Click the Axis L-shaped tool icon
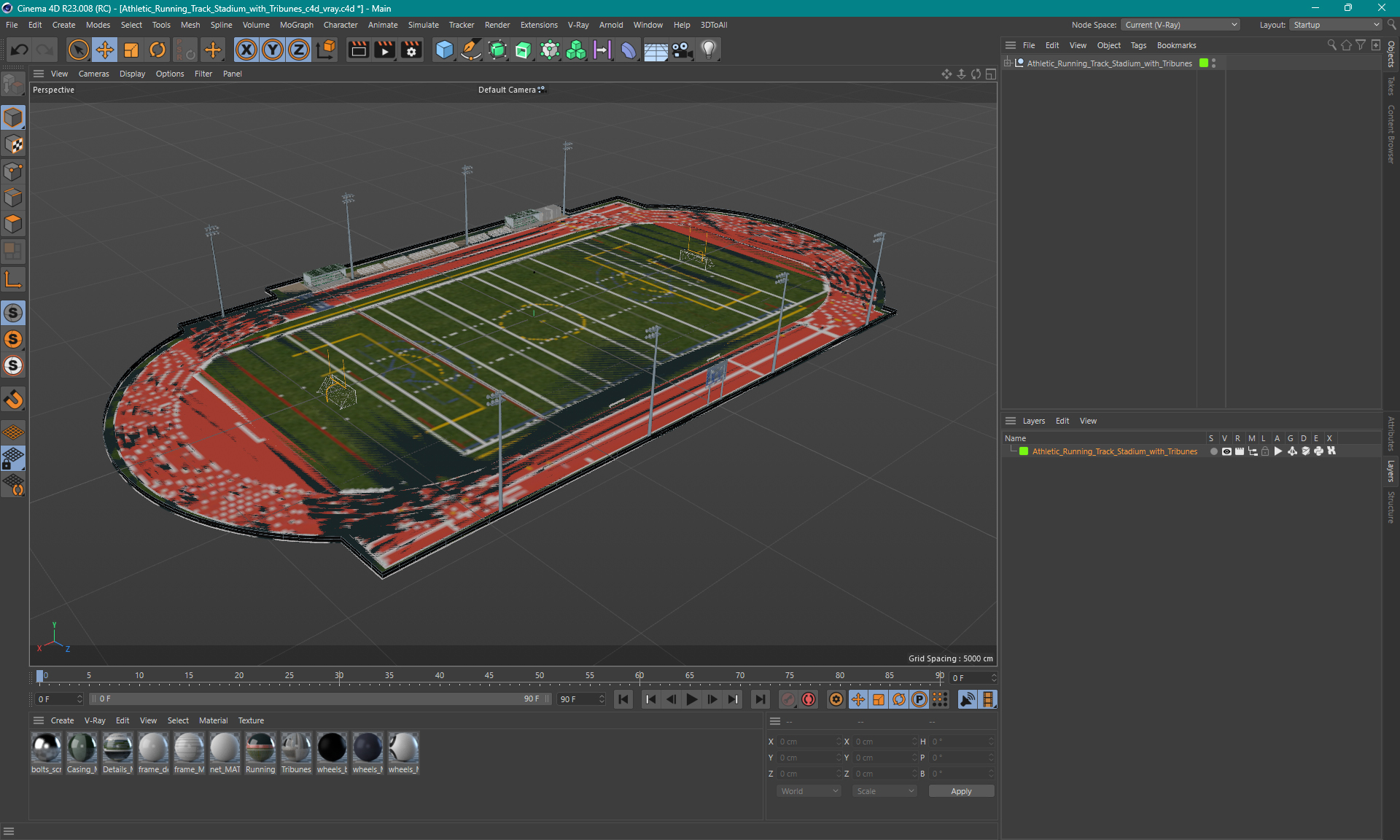 [x=13, y=279]
